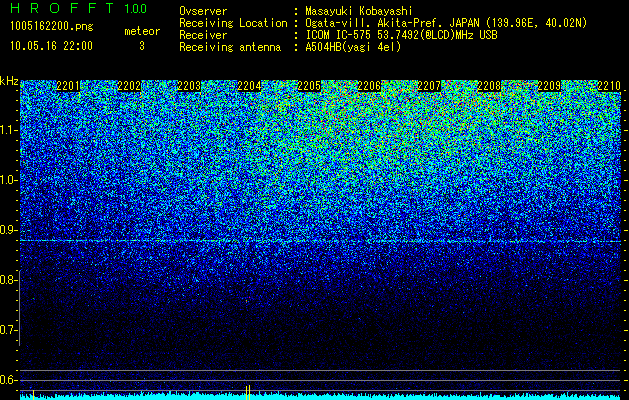Click the green 'meteor' label

click(142, 31)
